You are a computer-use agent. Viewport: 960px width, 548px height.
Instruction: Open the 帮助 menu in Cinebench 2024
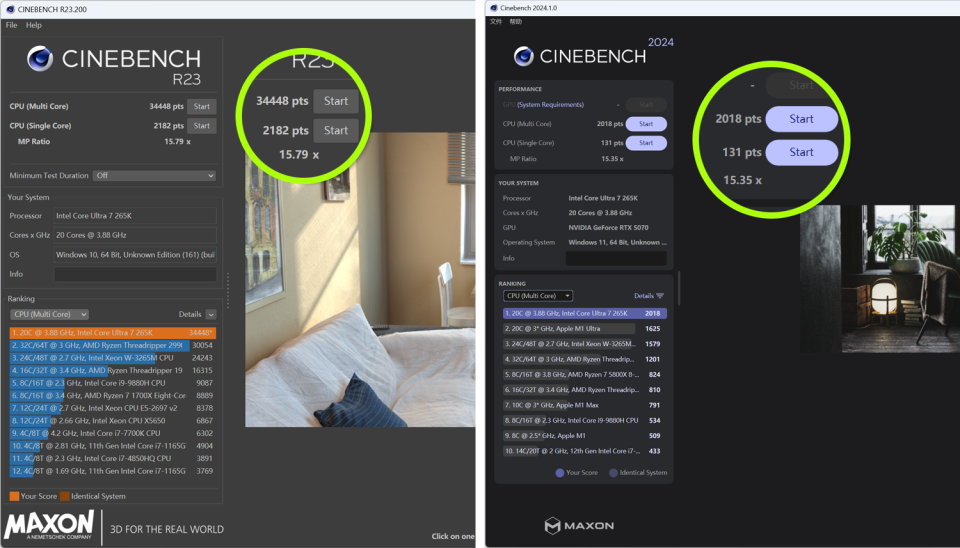(x=516, y=21)
